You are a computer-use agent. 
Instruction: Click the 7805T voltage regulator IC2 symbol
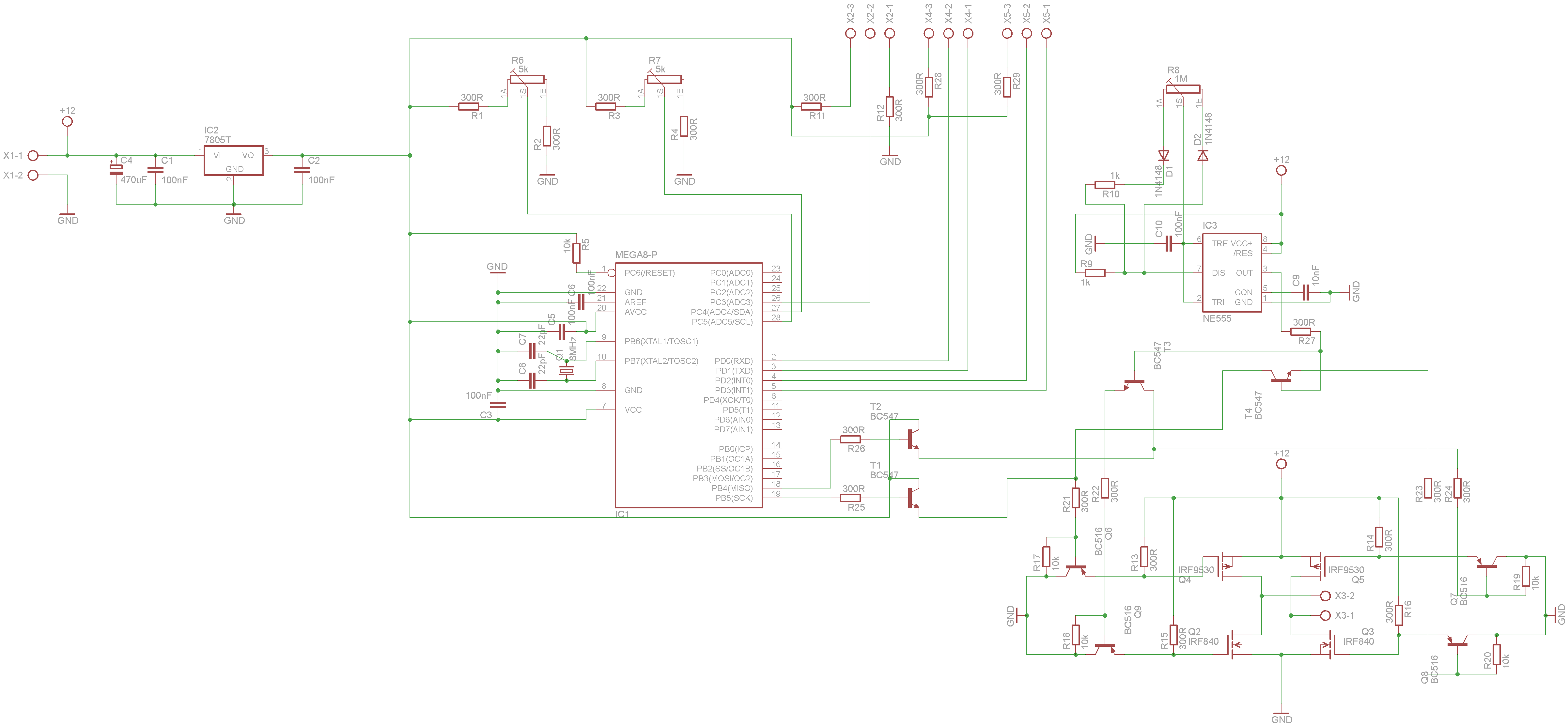point(233,161)
